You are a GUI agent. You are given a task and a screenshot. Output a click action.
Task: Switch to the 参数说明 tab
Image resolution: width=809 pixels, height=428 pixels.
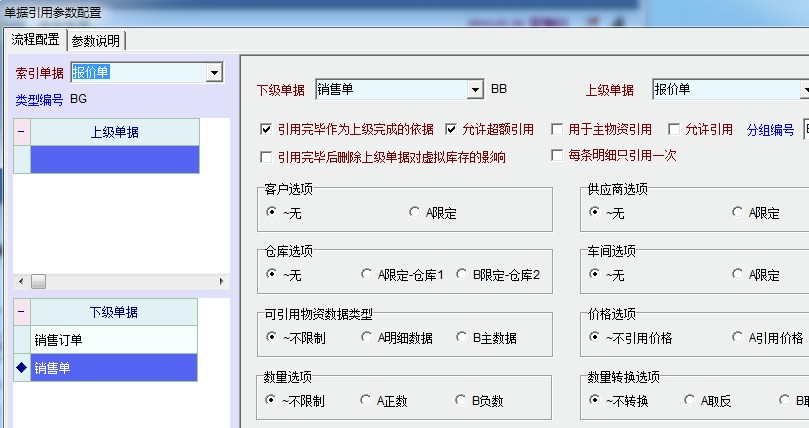(97, 41)
